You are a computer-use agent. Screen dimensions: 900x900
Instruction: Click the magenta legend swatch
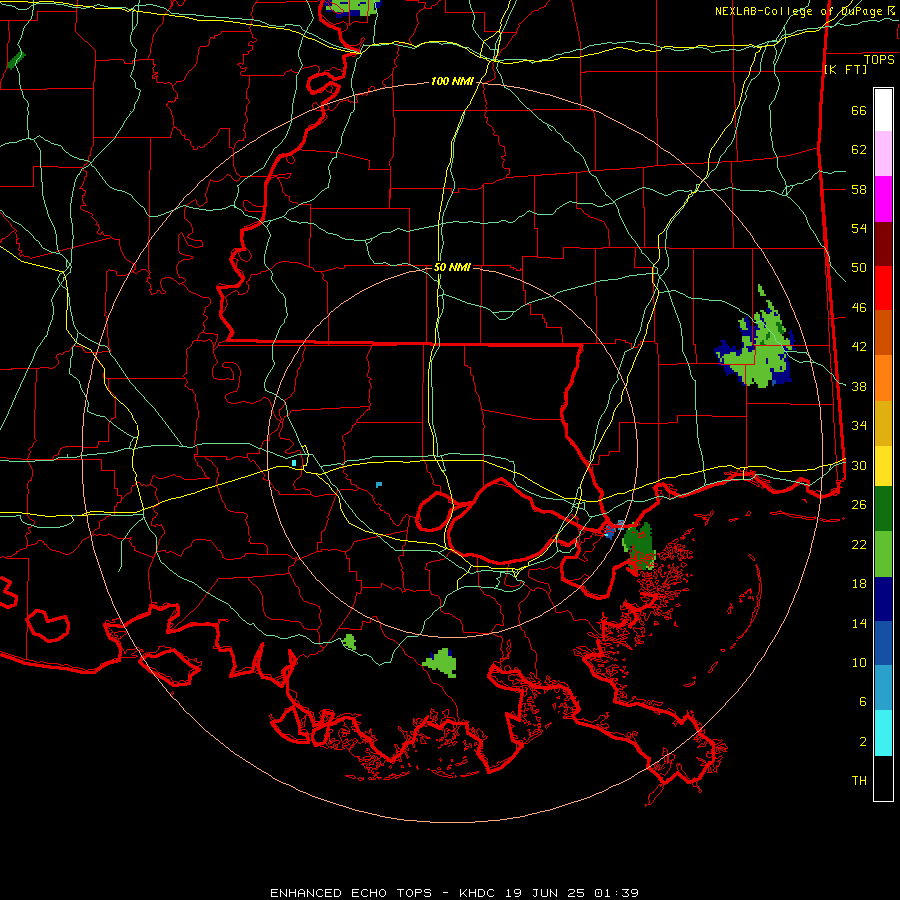(x=883, y=199)
